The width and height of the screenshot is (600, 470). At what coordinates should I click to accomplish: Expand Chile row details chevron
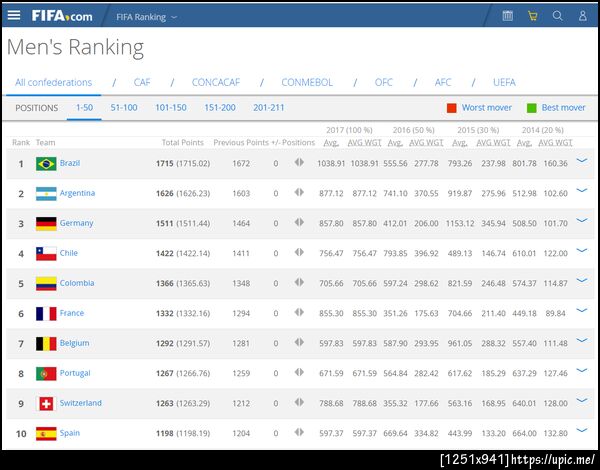(582, 250)
